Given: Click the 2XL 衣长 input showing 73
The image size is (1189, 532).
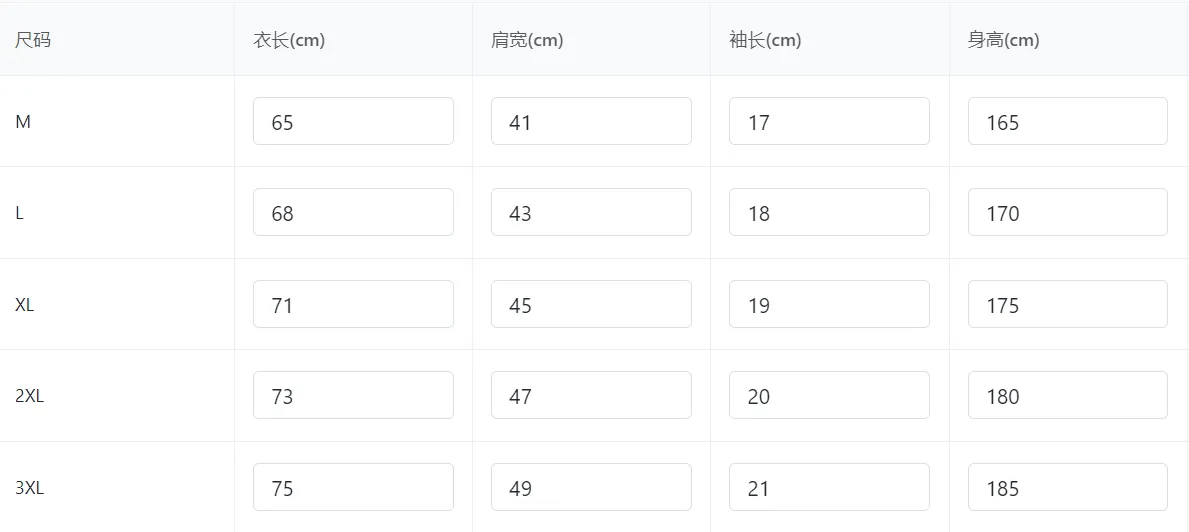Looking at the screenshot, I should 353,395.
